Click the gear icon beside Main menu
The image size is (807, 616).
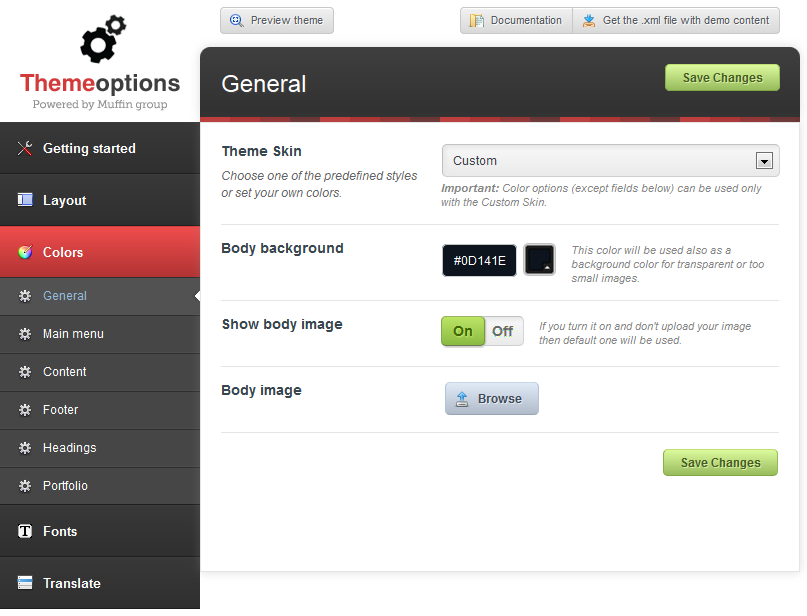coord(25,334)
